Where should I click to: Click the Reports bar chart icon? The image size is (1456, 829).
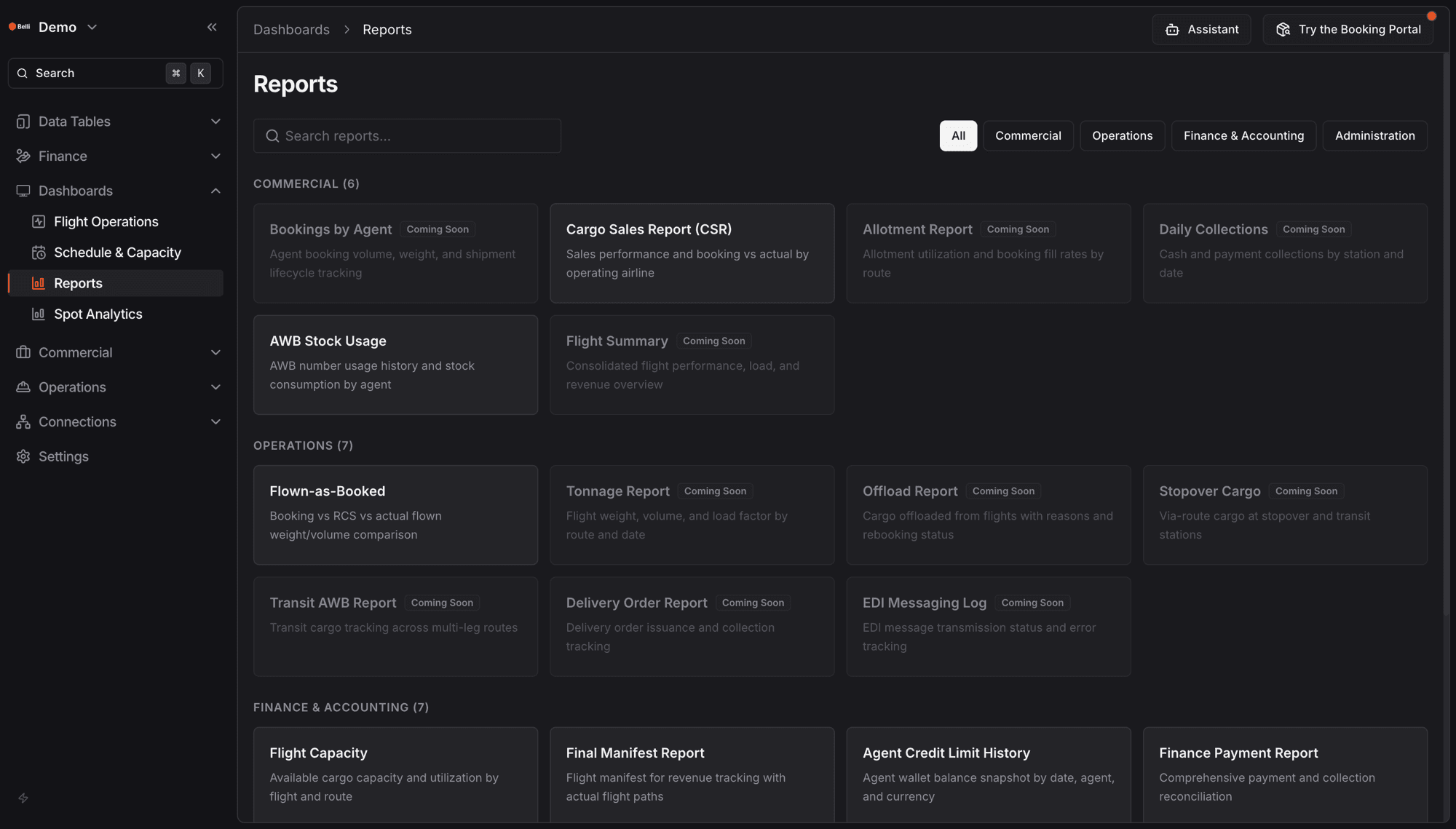39,283
